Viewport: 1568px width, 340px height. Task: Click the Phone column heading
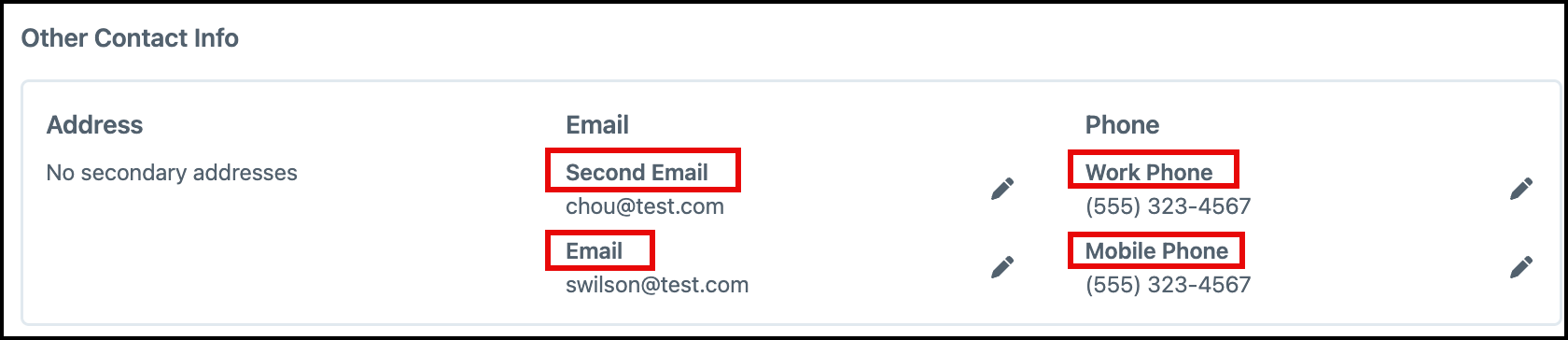1122,125
